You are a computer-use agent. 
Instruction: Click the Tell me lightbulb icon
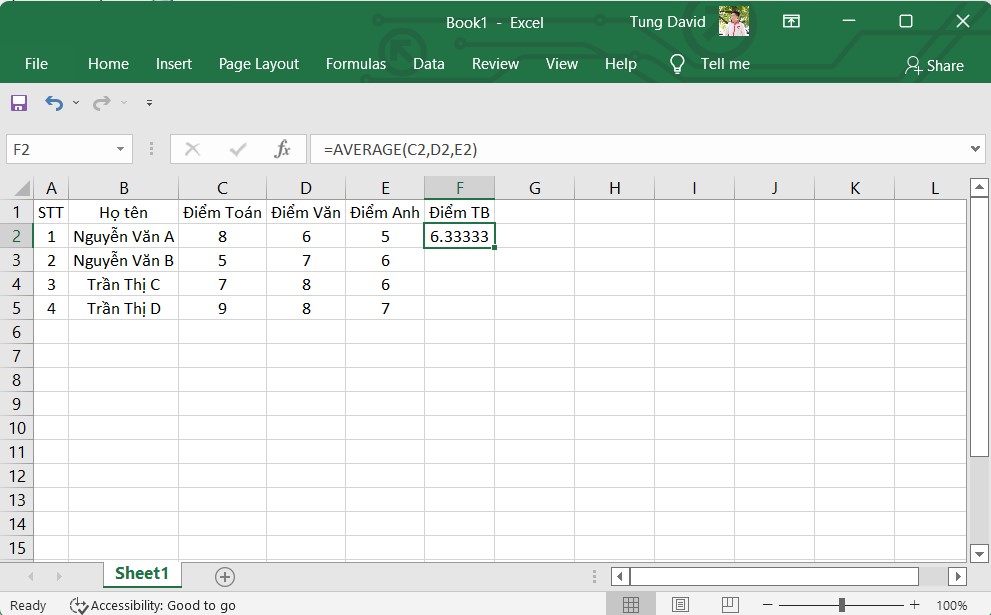coord(677,64)
